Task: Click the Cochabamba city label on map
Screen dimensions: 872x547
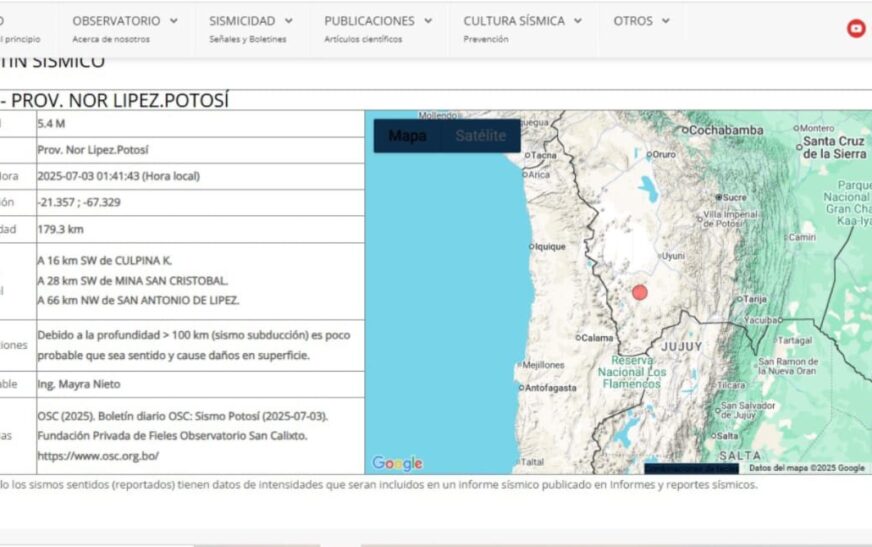Action: point(726,130)
